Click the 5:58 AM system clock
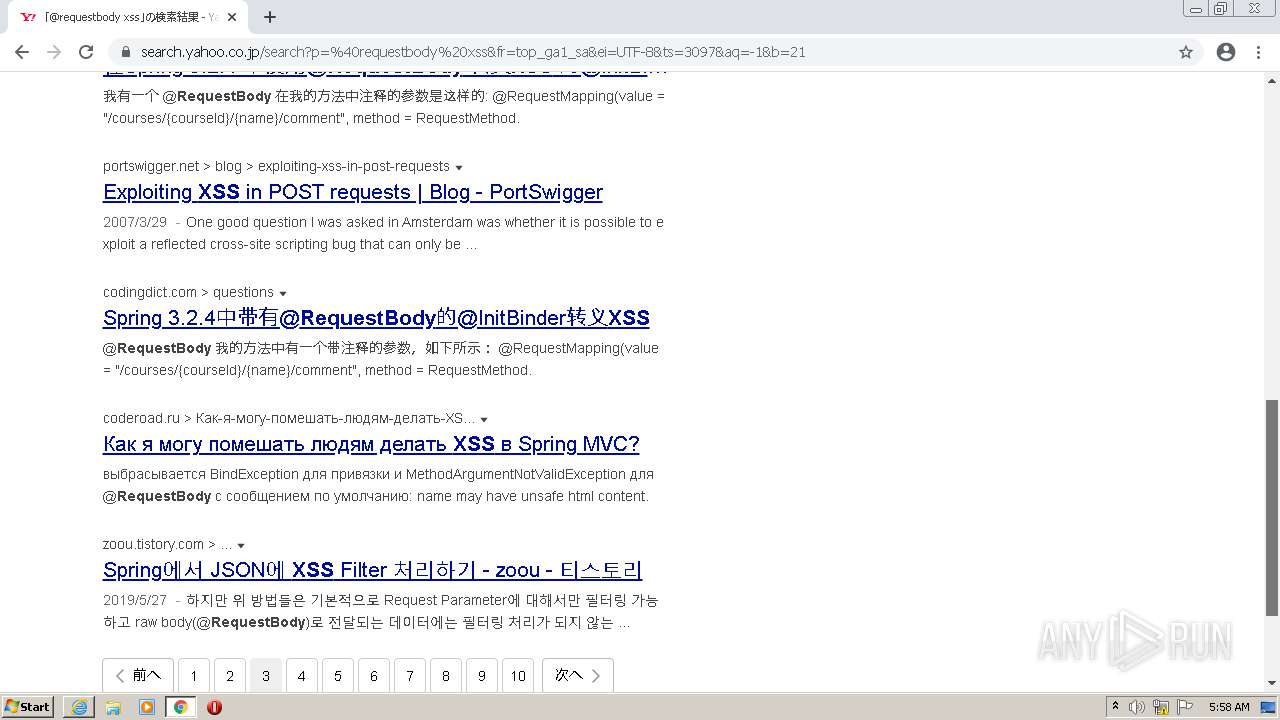The image size is (1280, 720). coord(1228,707)
